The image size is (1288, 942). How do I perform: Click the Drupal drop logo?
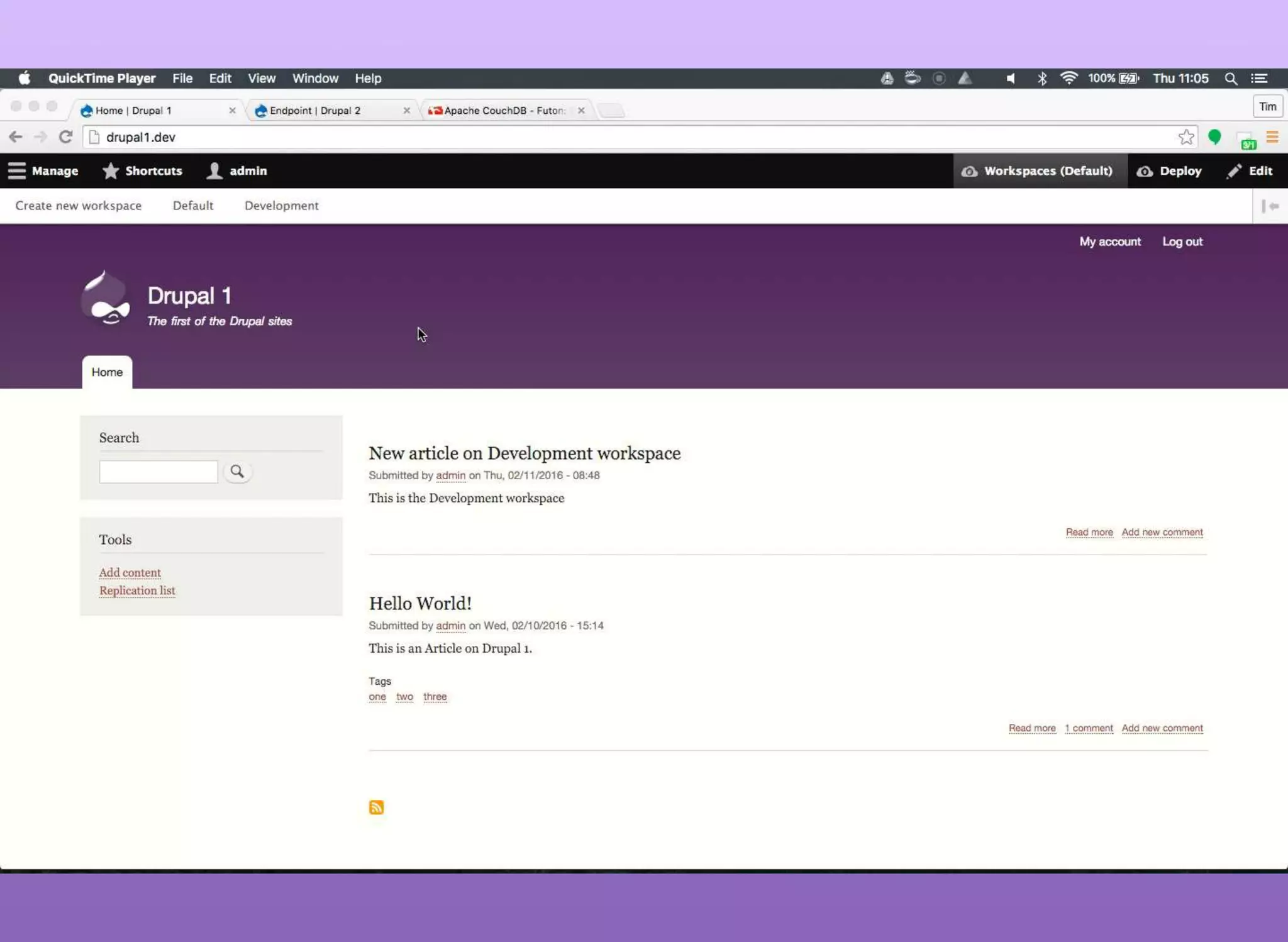(x=106, y=298)
